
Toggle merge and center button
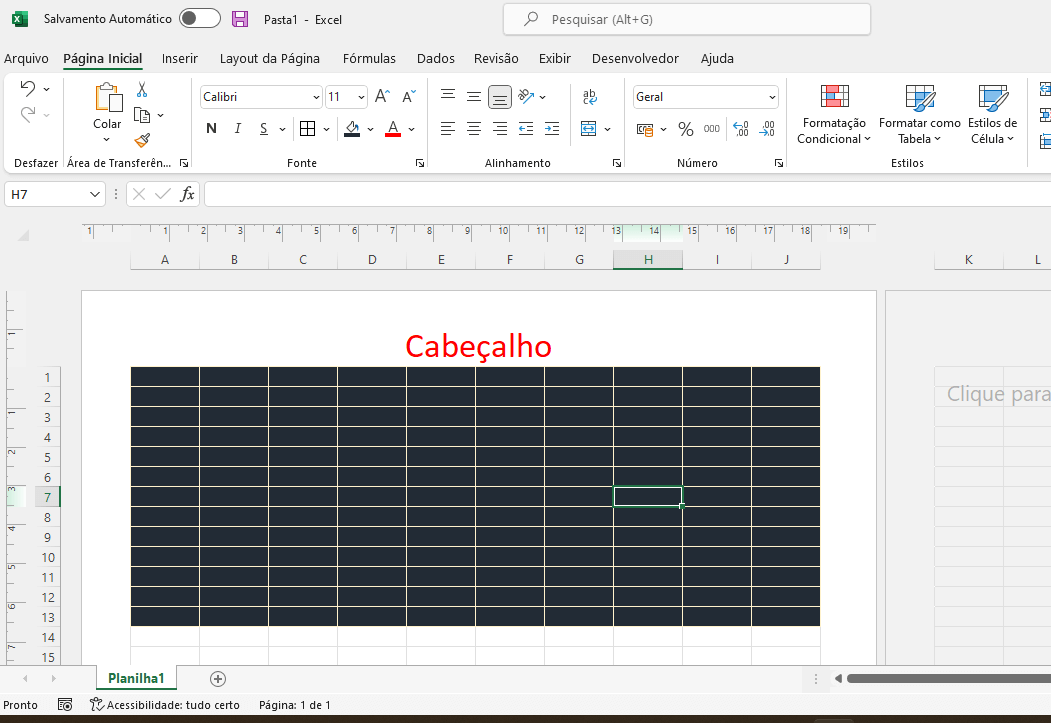[x=589, y=129]
